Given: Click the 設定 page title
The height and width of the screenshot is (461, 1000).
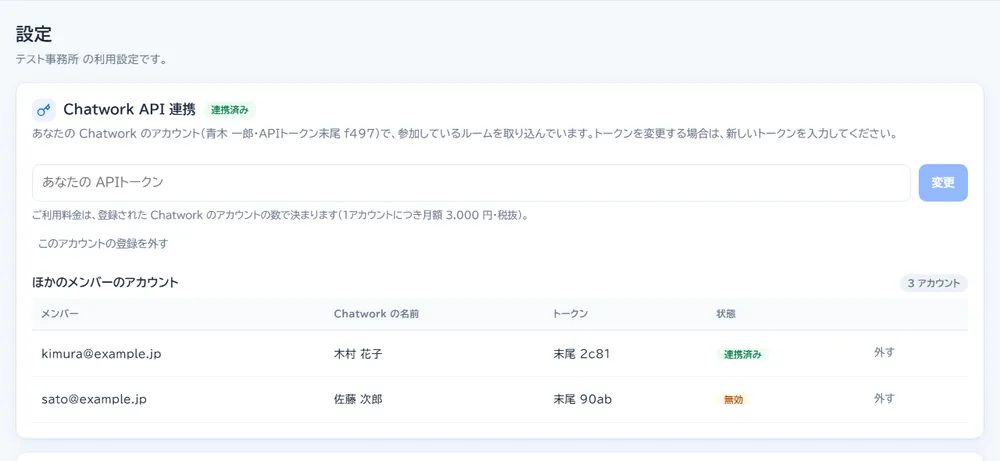Looking at the screenshot, I should point(34,34).
